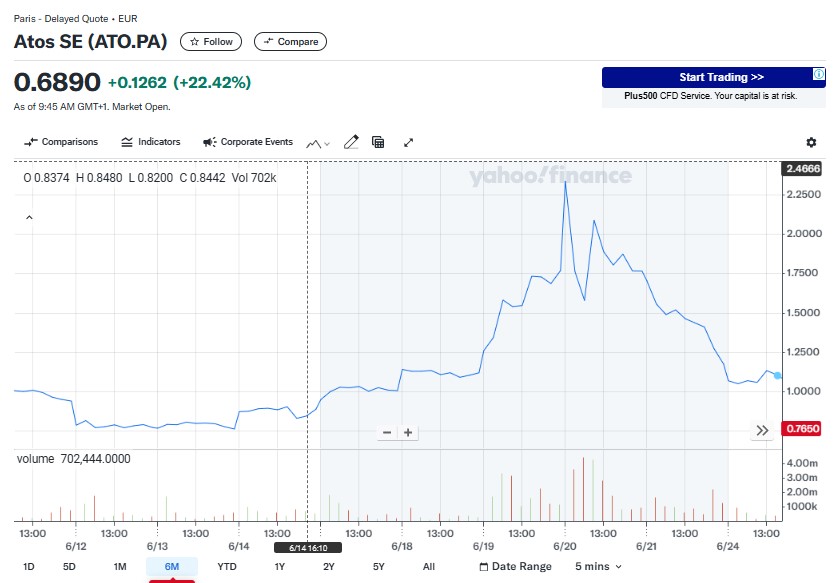Click the 1.7500 price axis label

tap(804, 273)
